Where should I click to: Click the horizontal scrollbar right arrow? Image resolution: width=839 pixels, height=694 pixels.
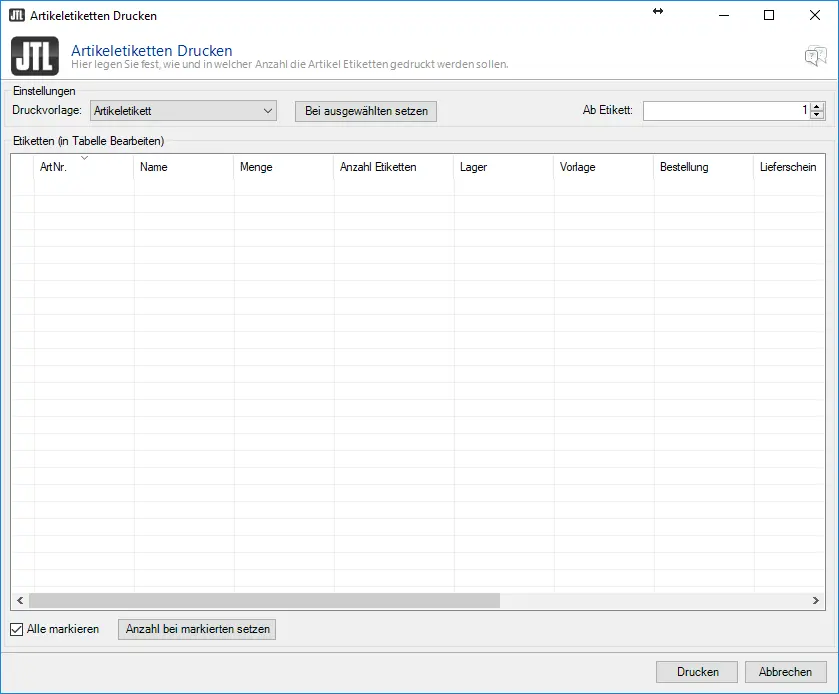pyautogui.click(x=815, y=600)
